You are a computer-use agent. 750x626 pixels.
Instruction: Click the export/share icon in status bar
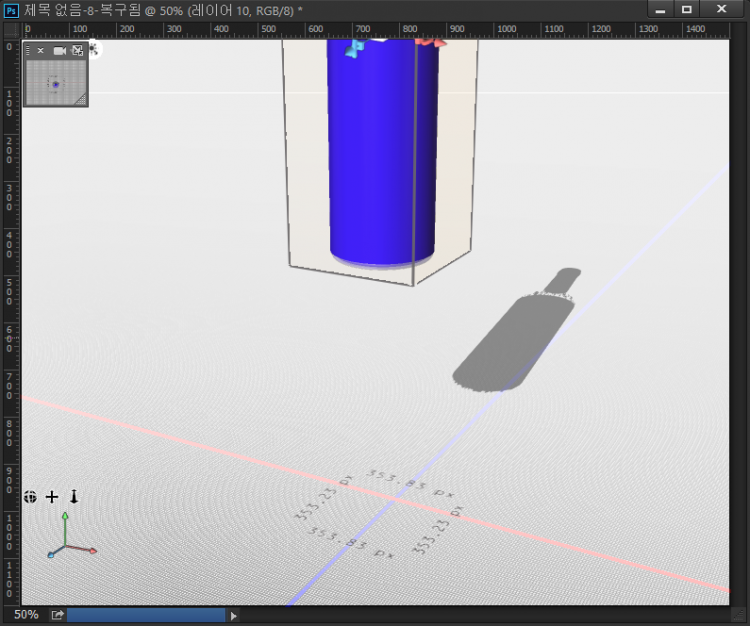(x=57, y=615)
